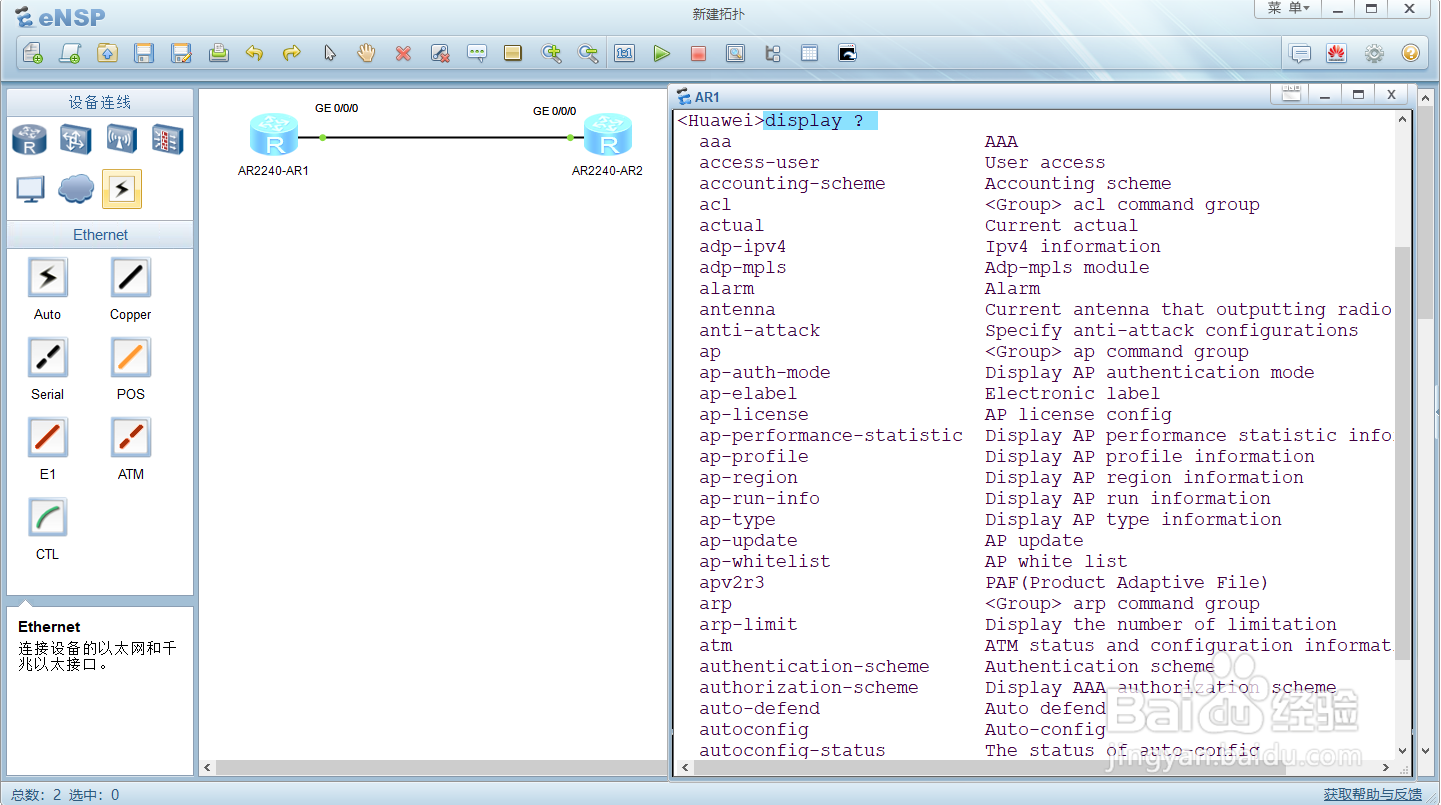Click the show all interfaces icon
The width and height of the screenshot is (1441, 805).
(772, 53)
